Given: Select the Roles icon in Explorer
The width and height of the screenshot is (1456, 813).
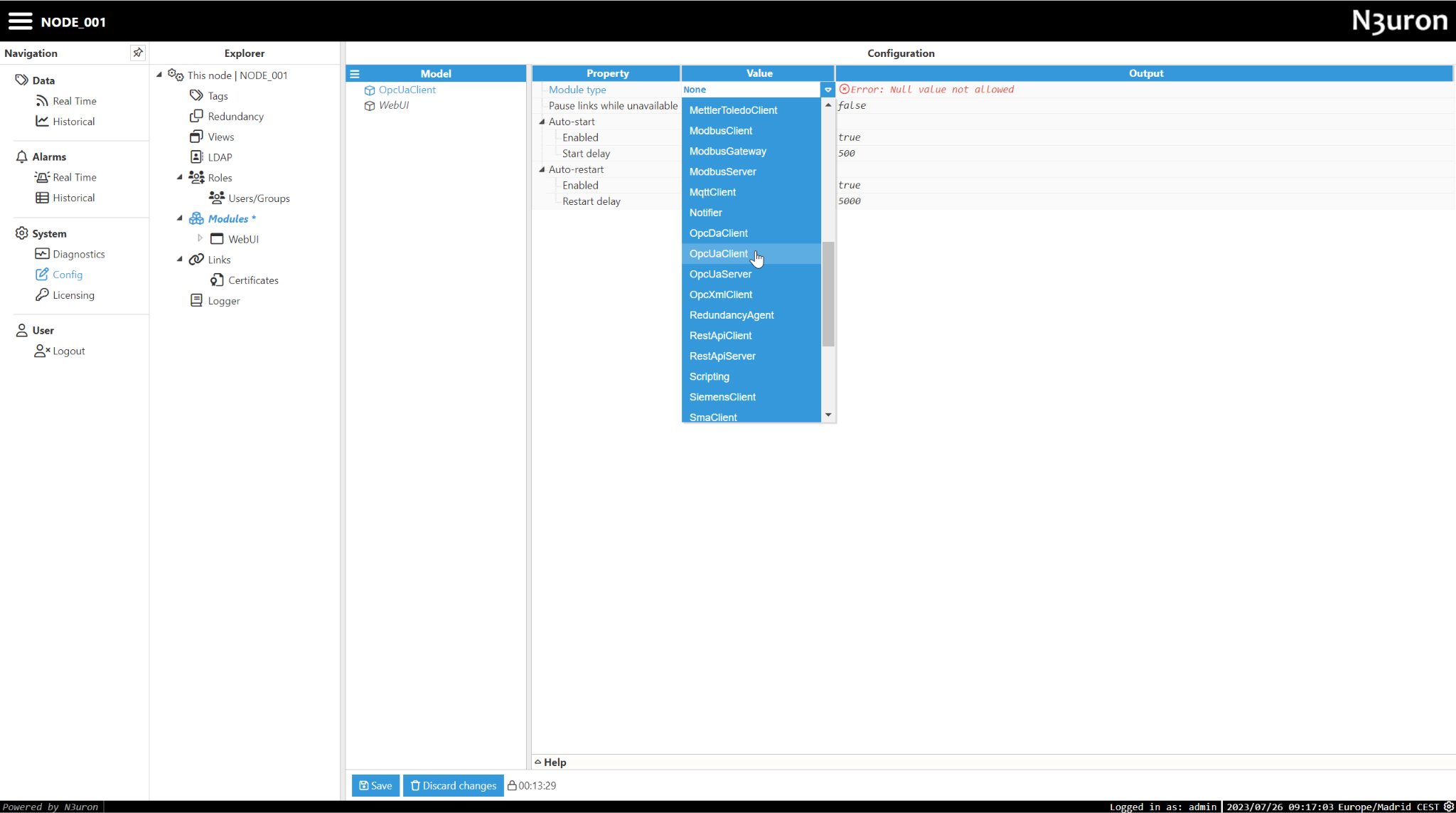Looking at the screenshot, I should click(x=197, y=177).
